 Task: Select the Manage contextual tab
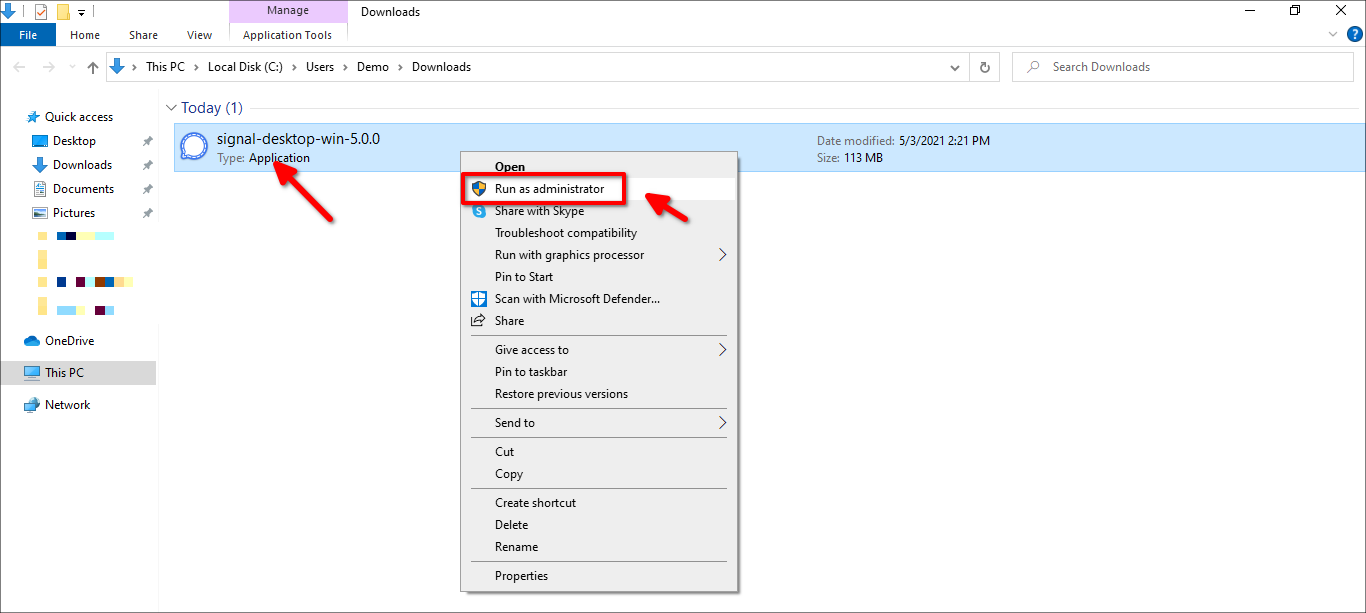click(x=288, y=11)
